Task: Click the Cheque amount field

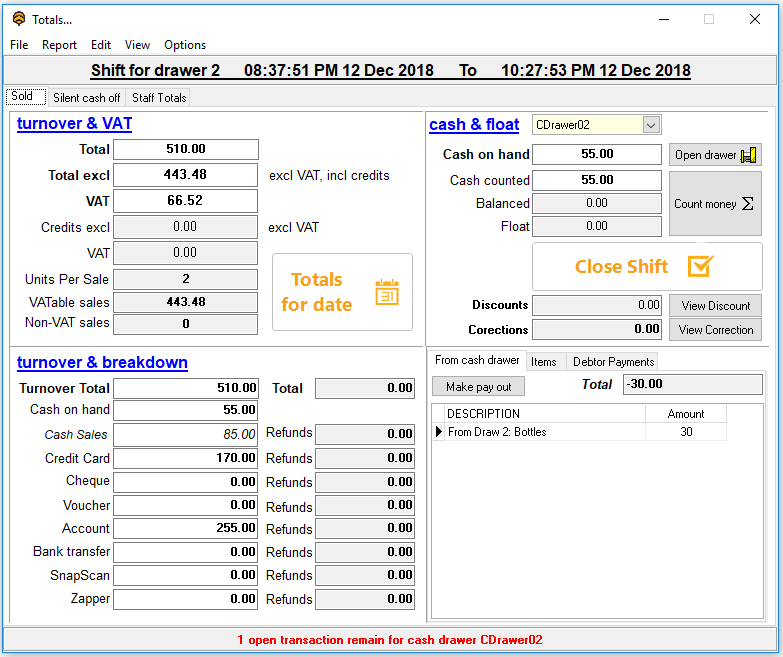Action: [x=185, y=482]
